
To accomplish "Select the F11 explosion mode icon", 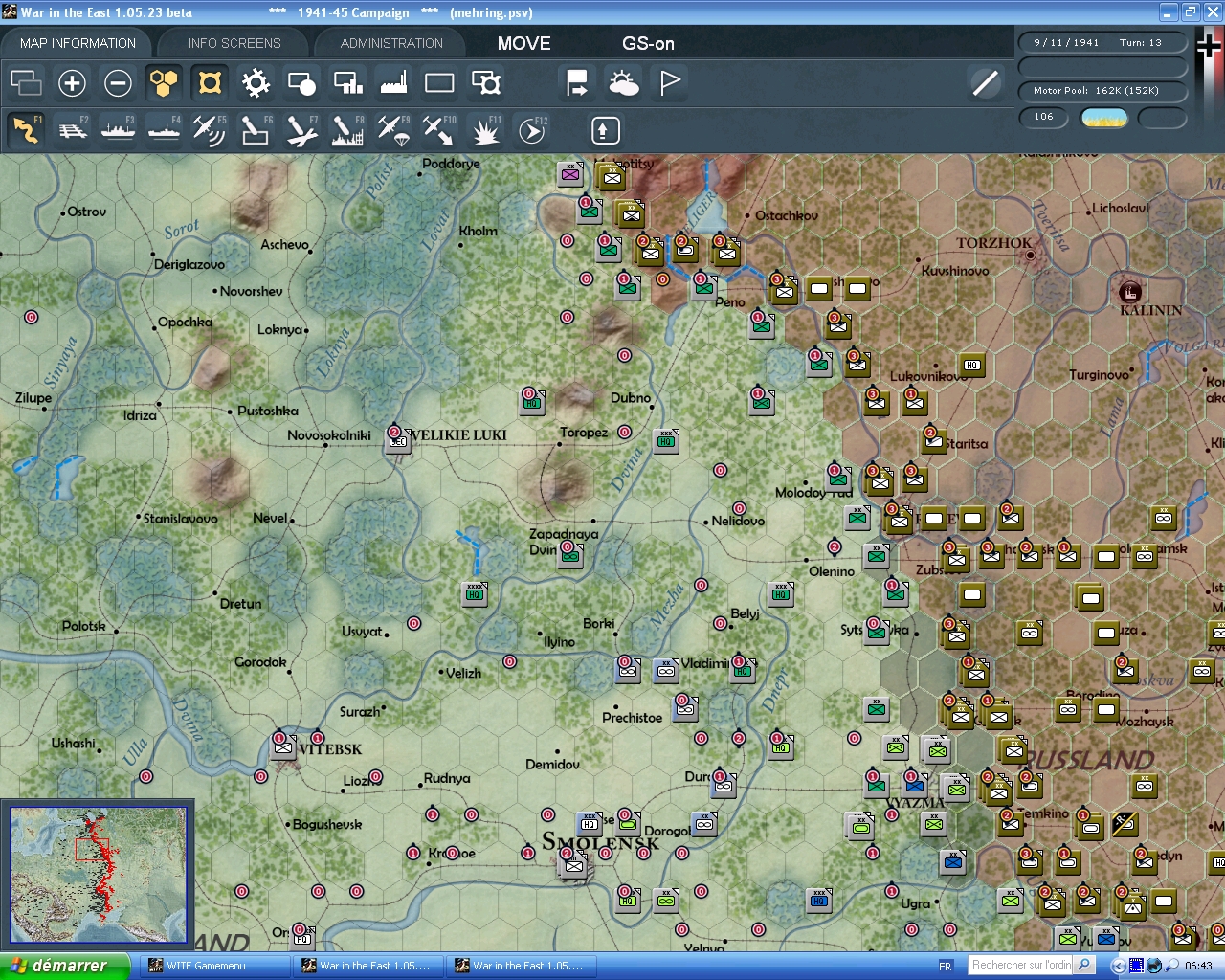I will tap(485, 130).
